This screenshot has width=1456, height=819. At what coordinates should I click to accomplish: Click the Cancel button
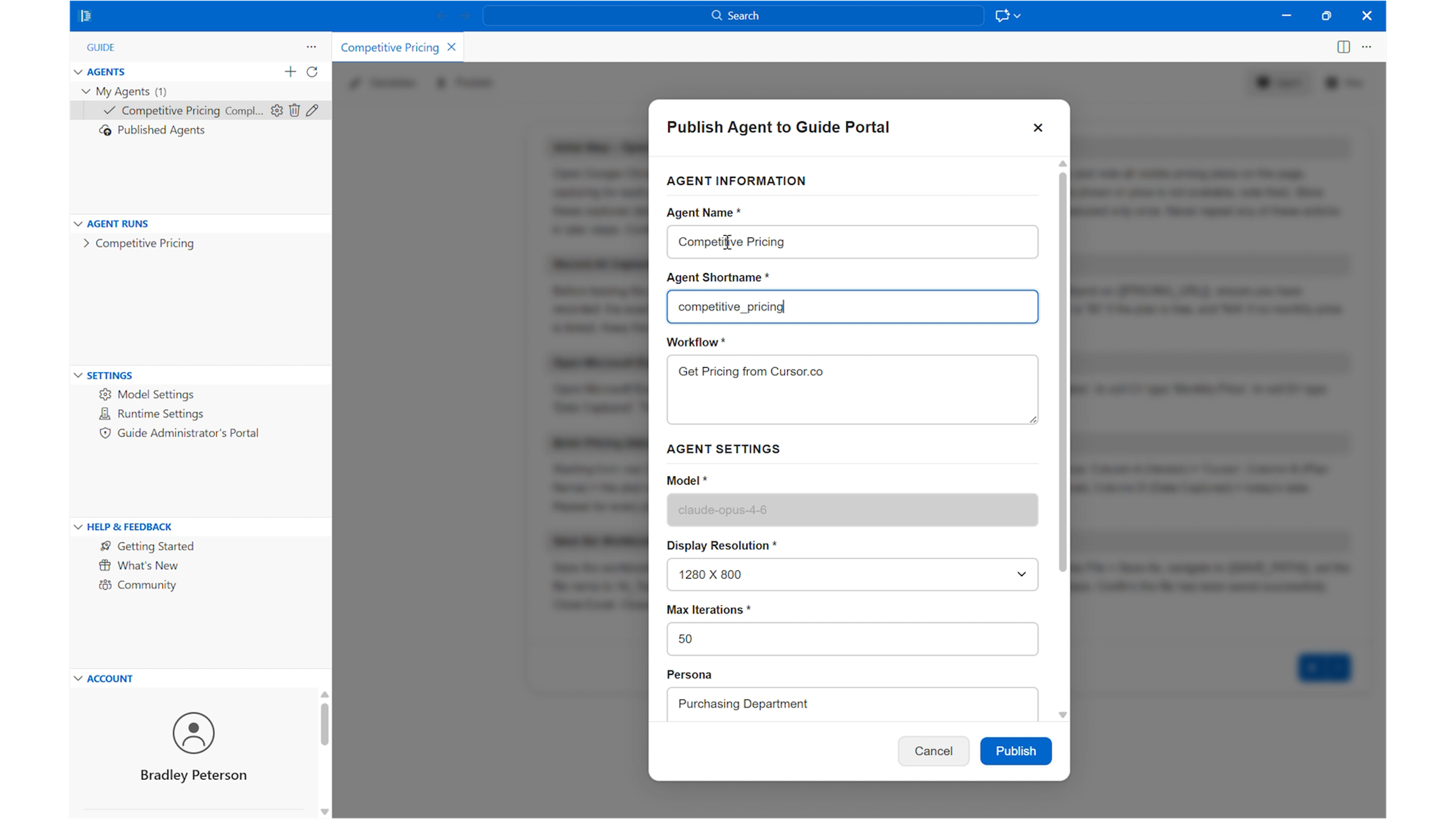pyautogui.click(x=933, y=751)
